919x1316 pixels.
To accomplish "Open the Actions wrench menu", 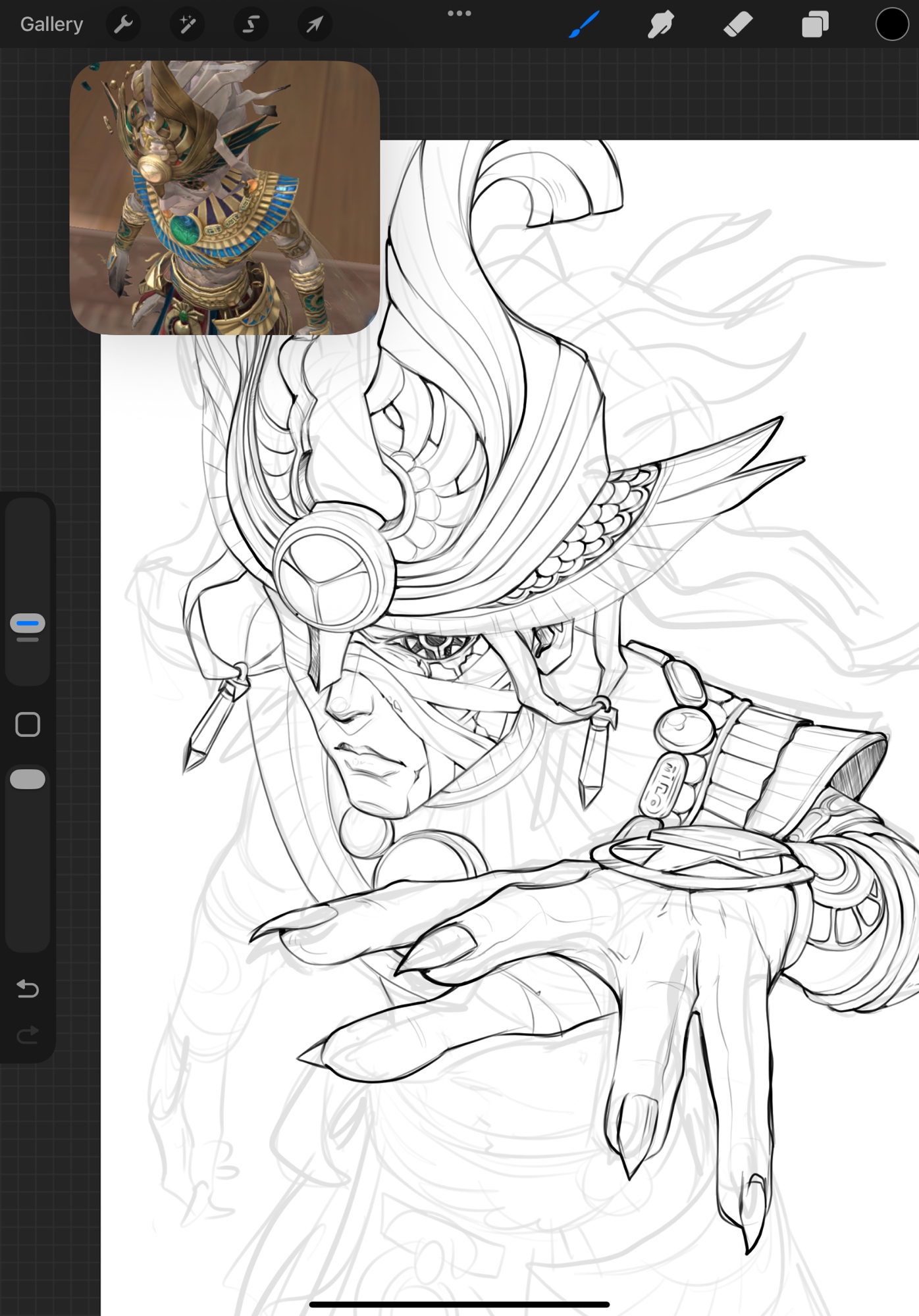I will [x=123, y=24].
